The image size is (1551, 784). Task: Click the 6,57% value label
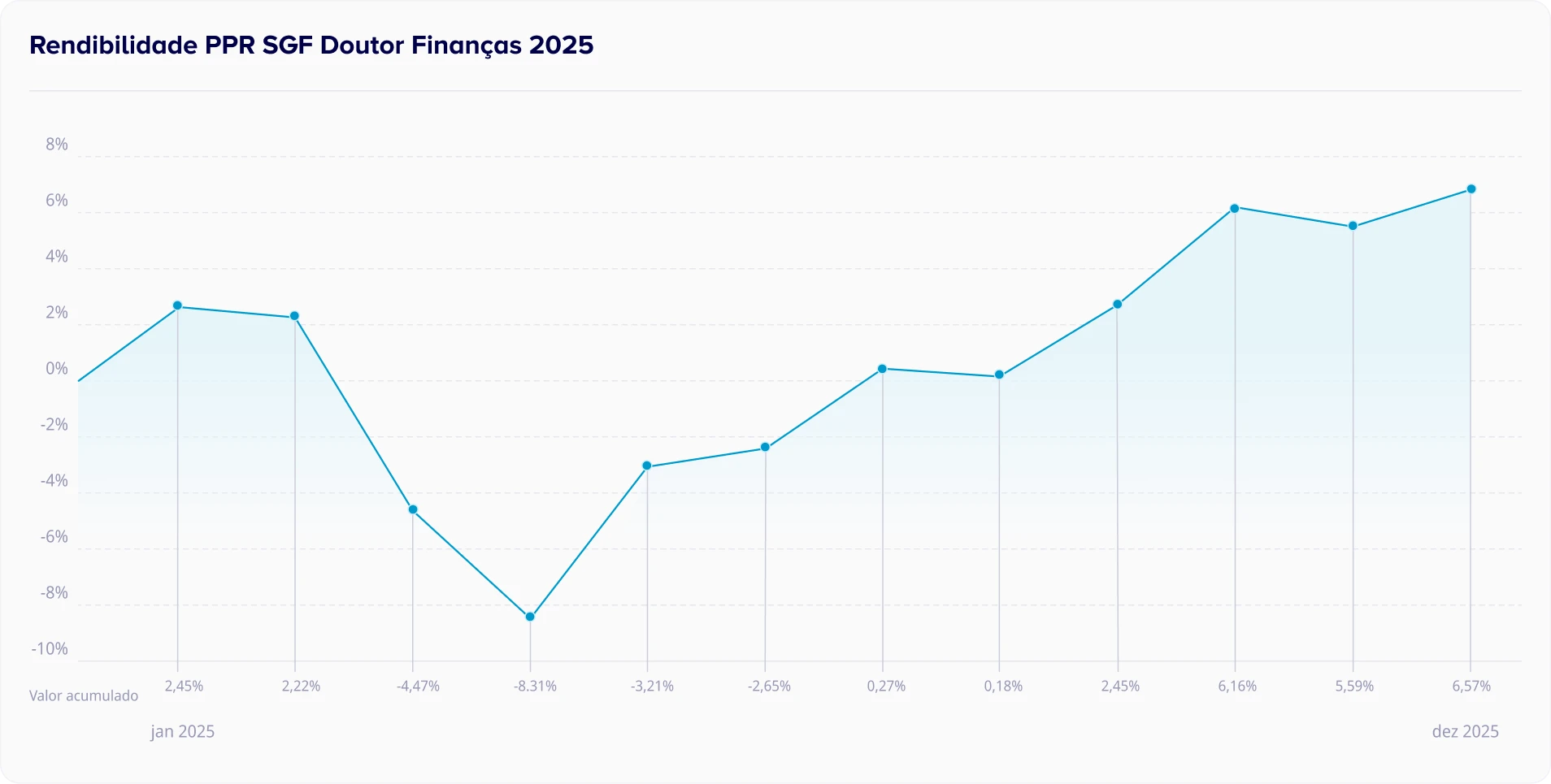(1471, 687)
